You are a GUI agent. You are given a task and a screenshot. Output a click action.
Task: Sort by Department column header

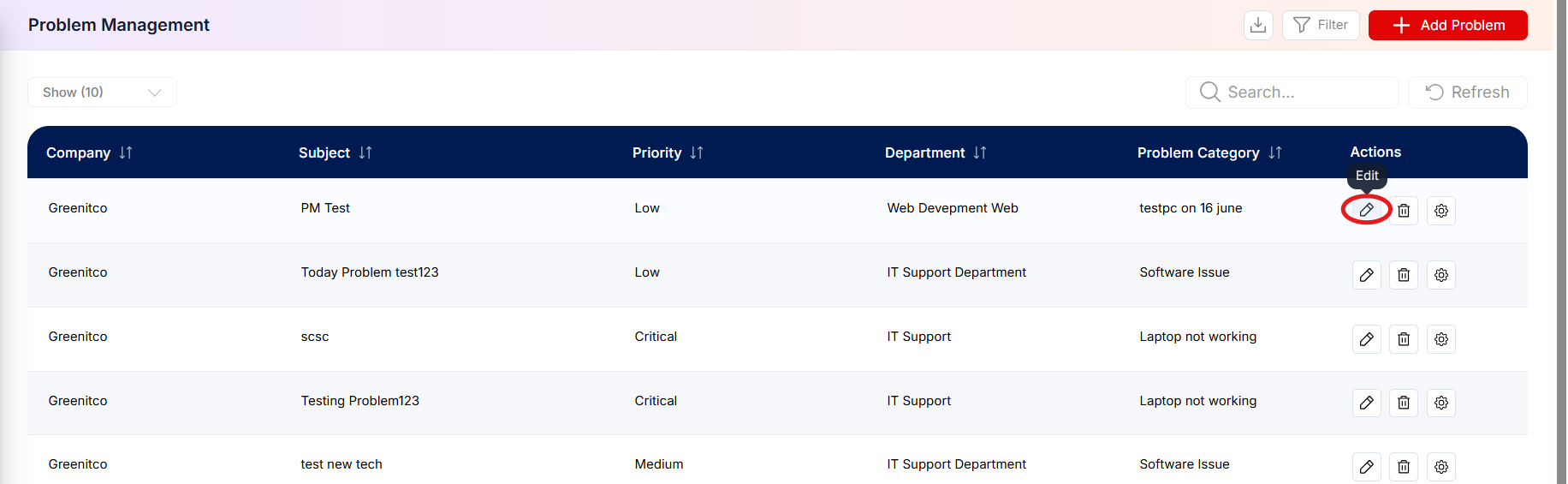[980, 152]
